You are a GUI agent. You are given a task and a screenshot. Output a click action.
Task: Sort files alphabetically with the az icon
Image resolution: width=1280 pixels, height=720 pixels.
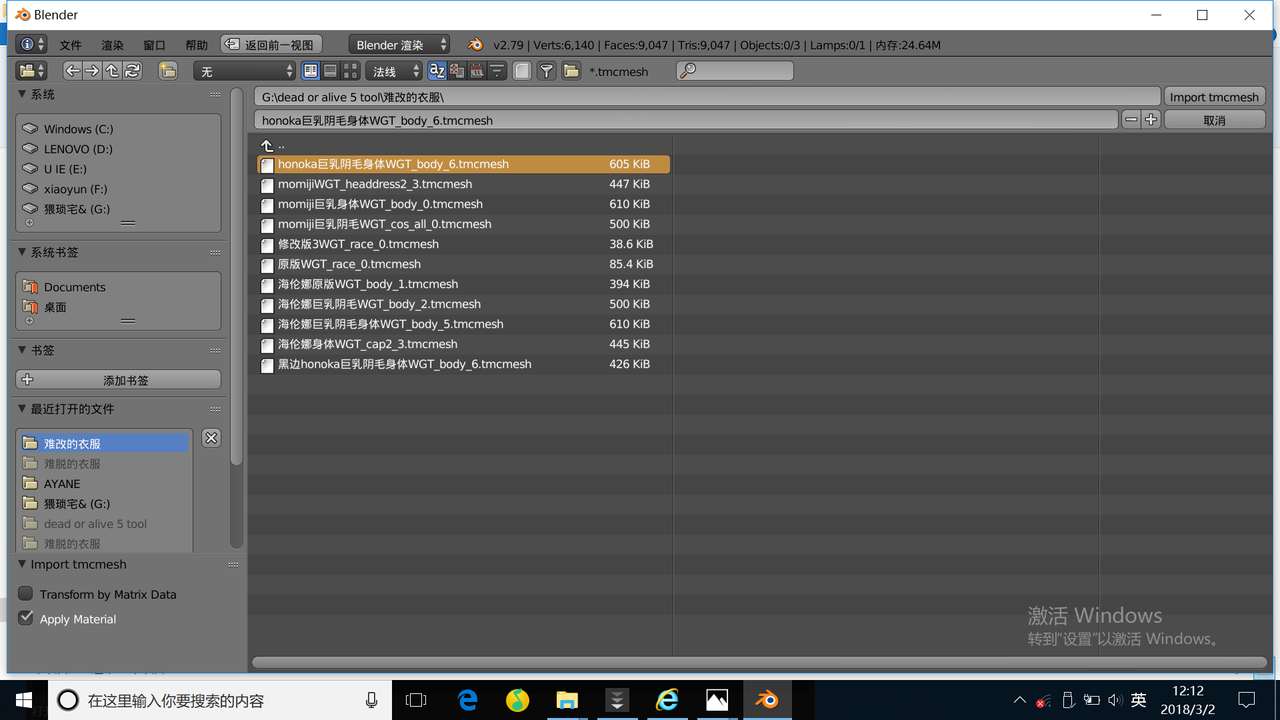point(437,71)
